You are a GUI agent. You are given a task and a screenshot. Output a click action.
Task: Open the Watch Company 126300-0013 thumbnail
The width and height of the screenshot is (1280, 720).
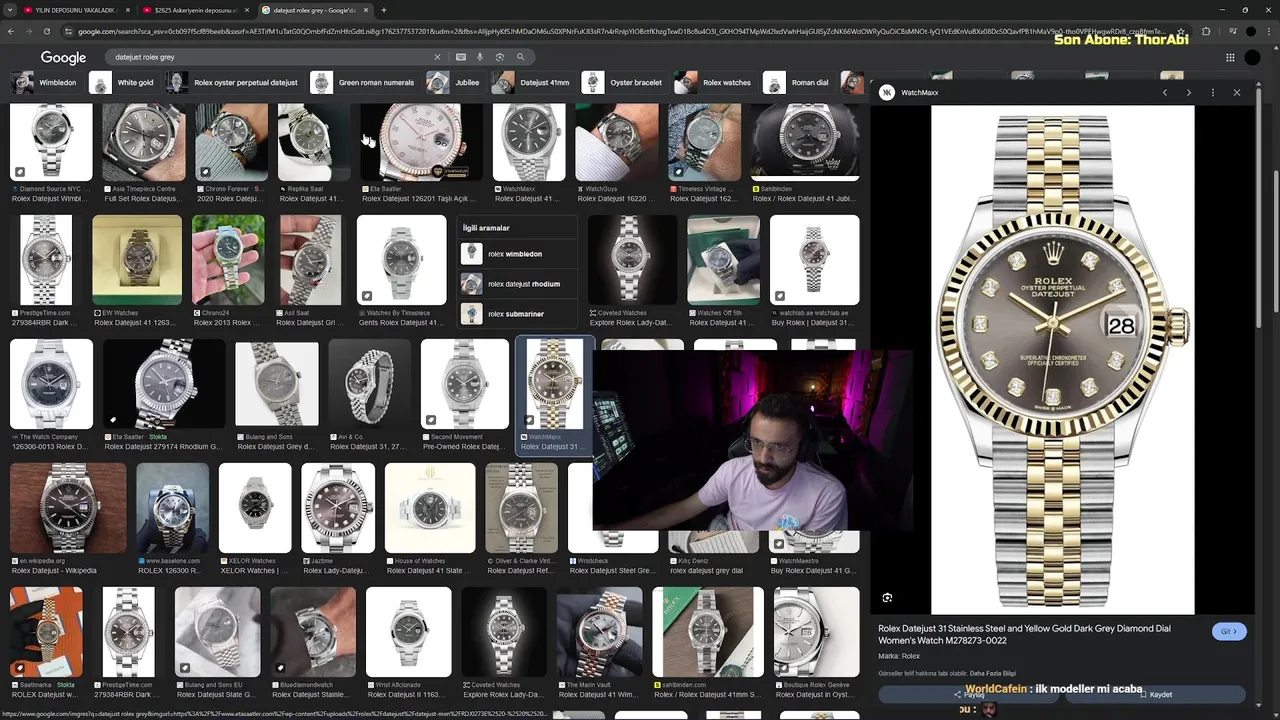51,384
